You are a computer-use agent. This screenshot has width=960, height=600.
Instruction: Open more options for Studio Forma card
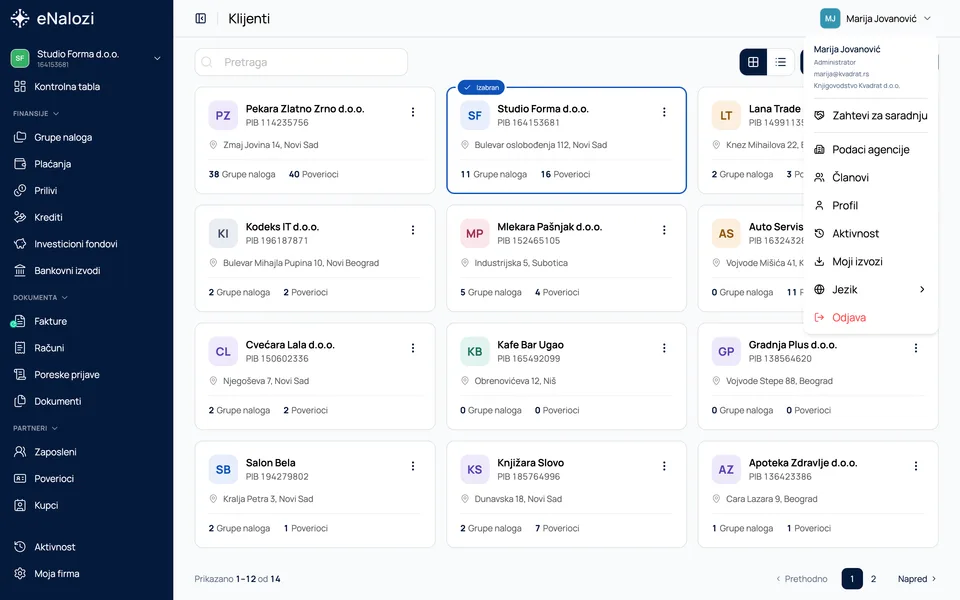(x=664, y=112)
